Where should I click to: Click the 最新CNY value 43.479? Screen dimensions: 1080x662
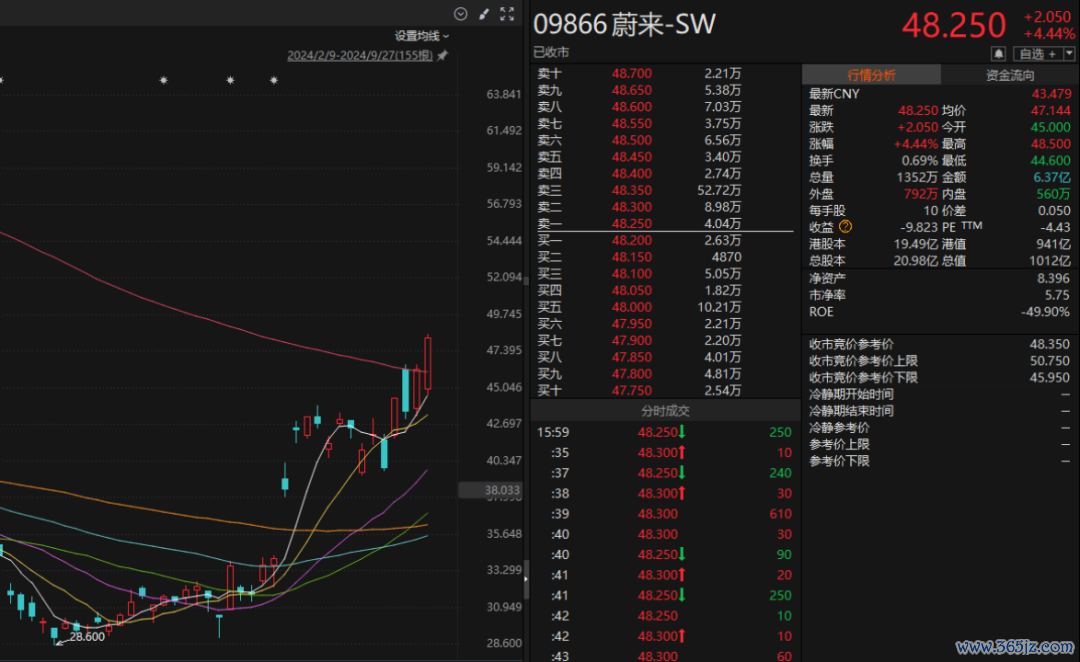click(x=1052, y=94)
